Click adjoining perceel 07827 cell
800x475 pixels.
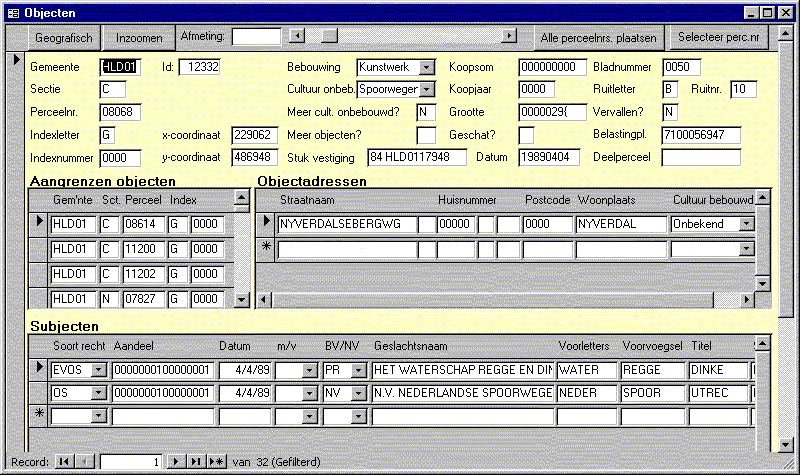pyautogui.click(x=143, y=298)
